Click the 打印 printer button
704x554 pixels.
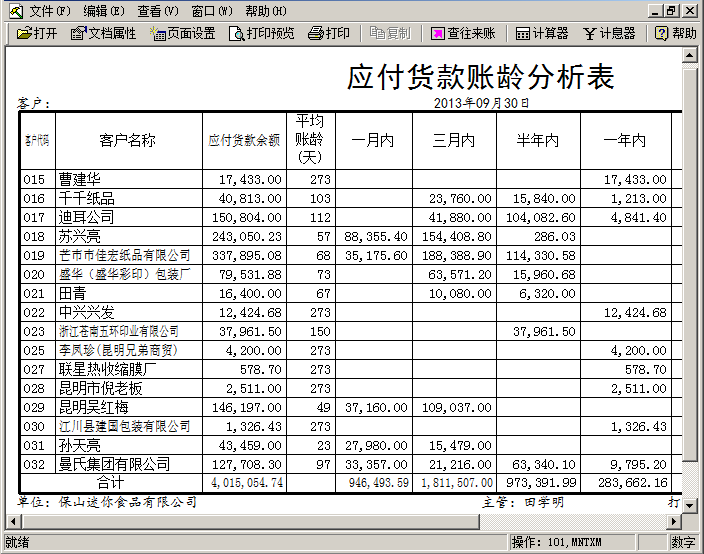click(x=329, y=33)
